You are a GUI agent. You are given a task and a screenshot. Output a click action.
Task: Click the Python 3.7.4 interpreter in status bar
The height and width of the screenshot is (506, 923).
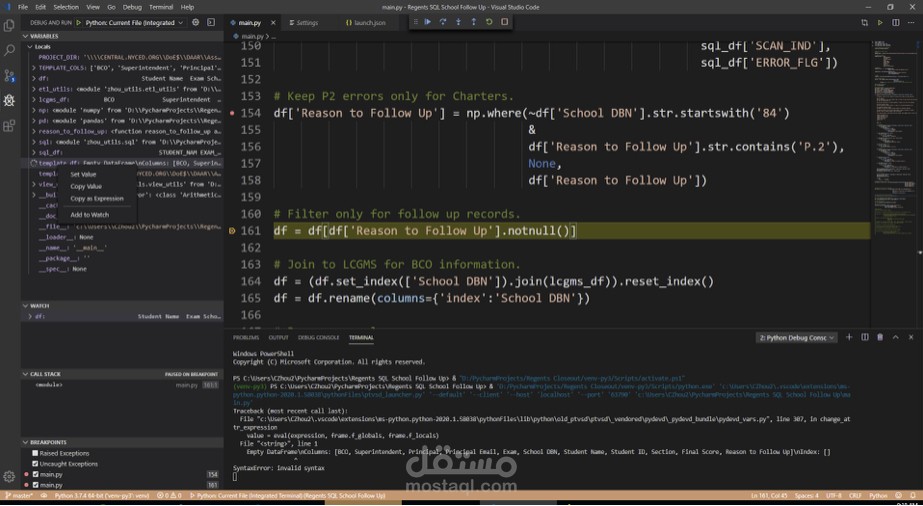101,495
